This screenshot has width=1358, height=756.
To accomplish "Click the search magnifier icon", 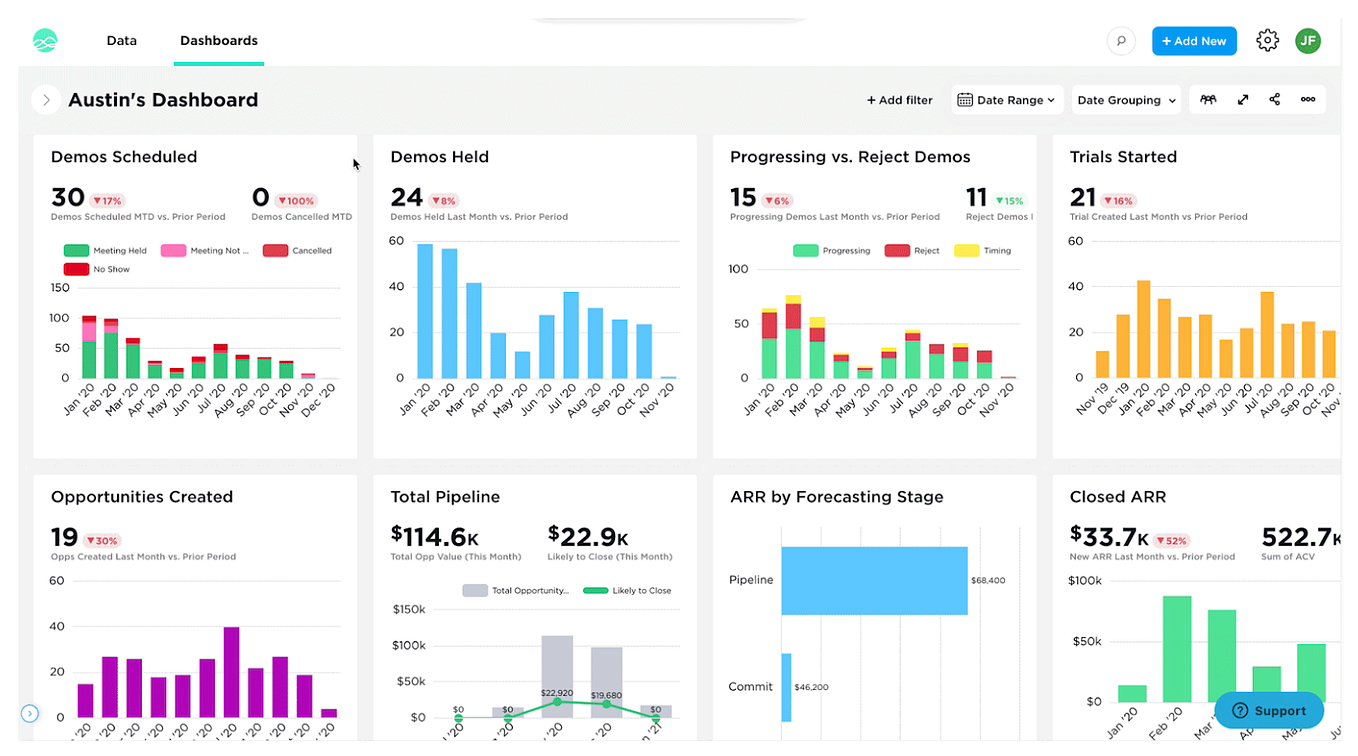I will tap(1120, 40).
